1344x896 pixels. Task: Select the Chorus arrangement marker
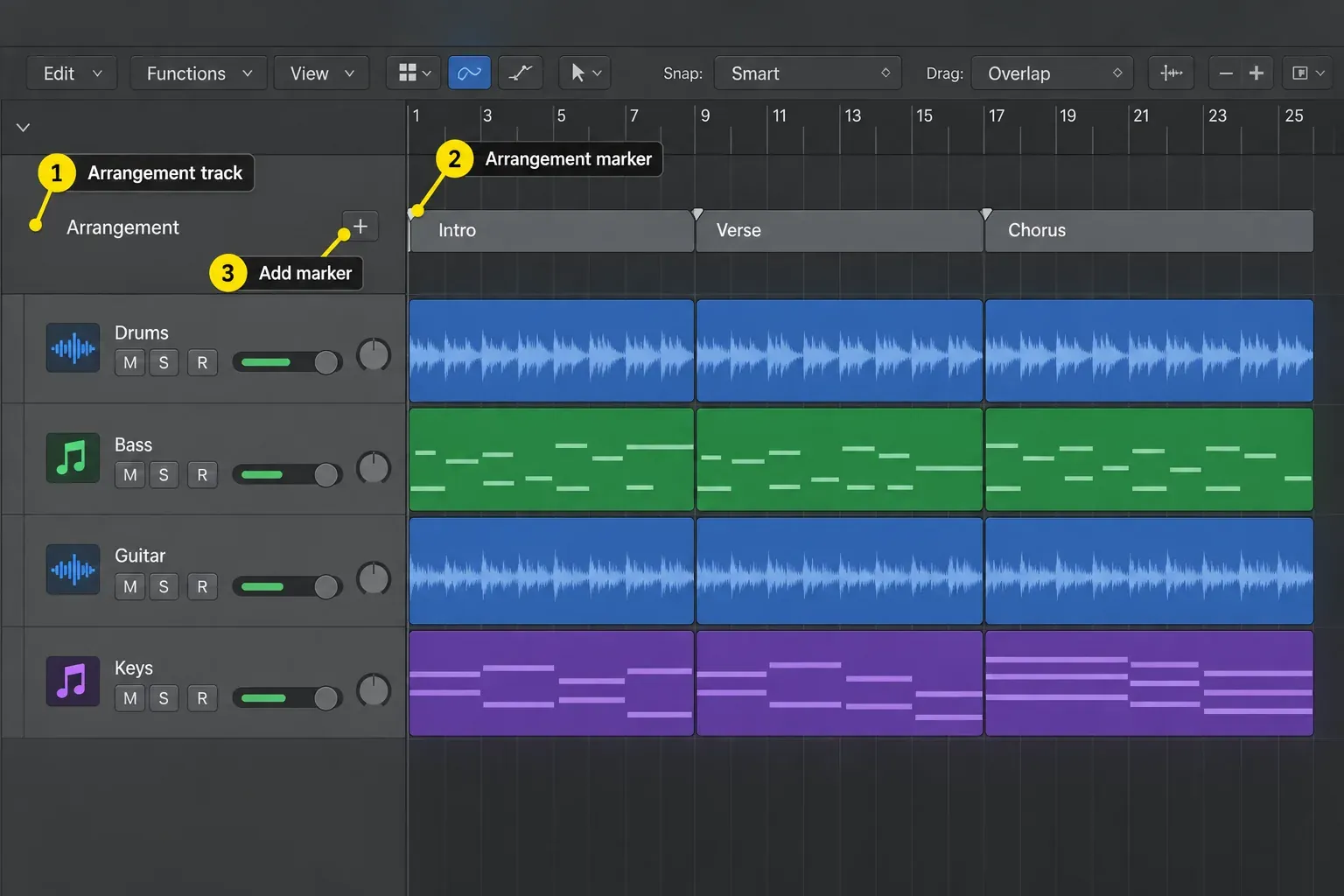1149,230
